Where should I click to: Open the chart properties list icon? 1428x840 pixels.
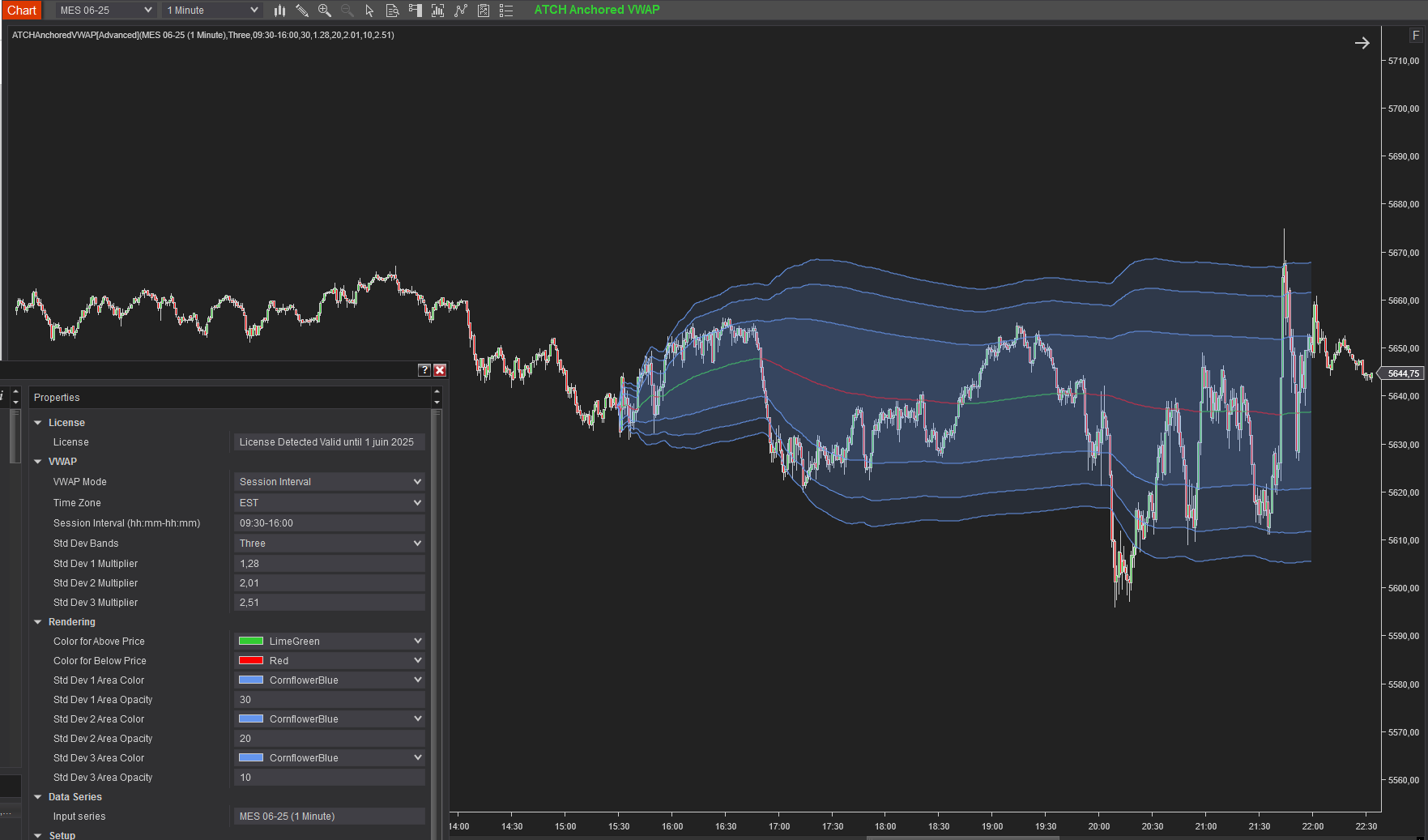[506, 11]
